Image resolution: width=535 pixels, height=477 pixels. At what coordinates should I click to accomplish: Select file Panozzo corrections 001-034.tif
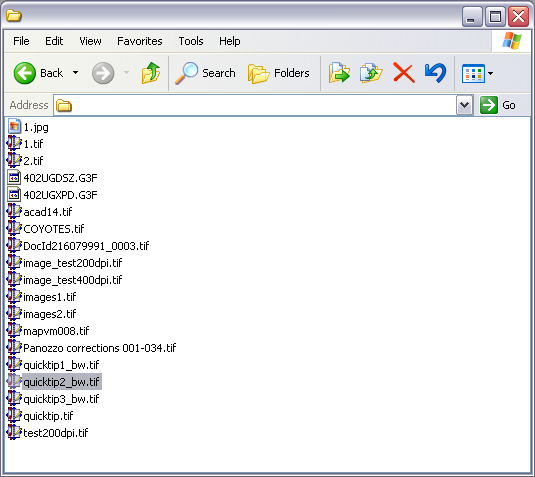(x=91, y=348)
